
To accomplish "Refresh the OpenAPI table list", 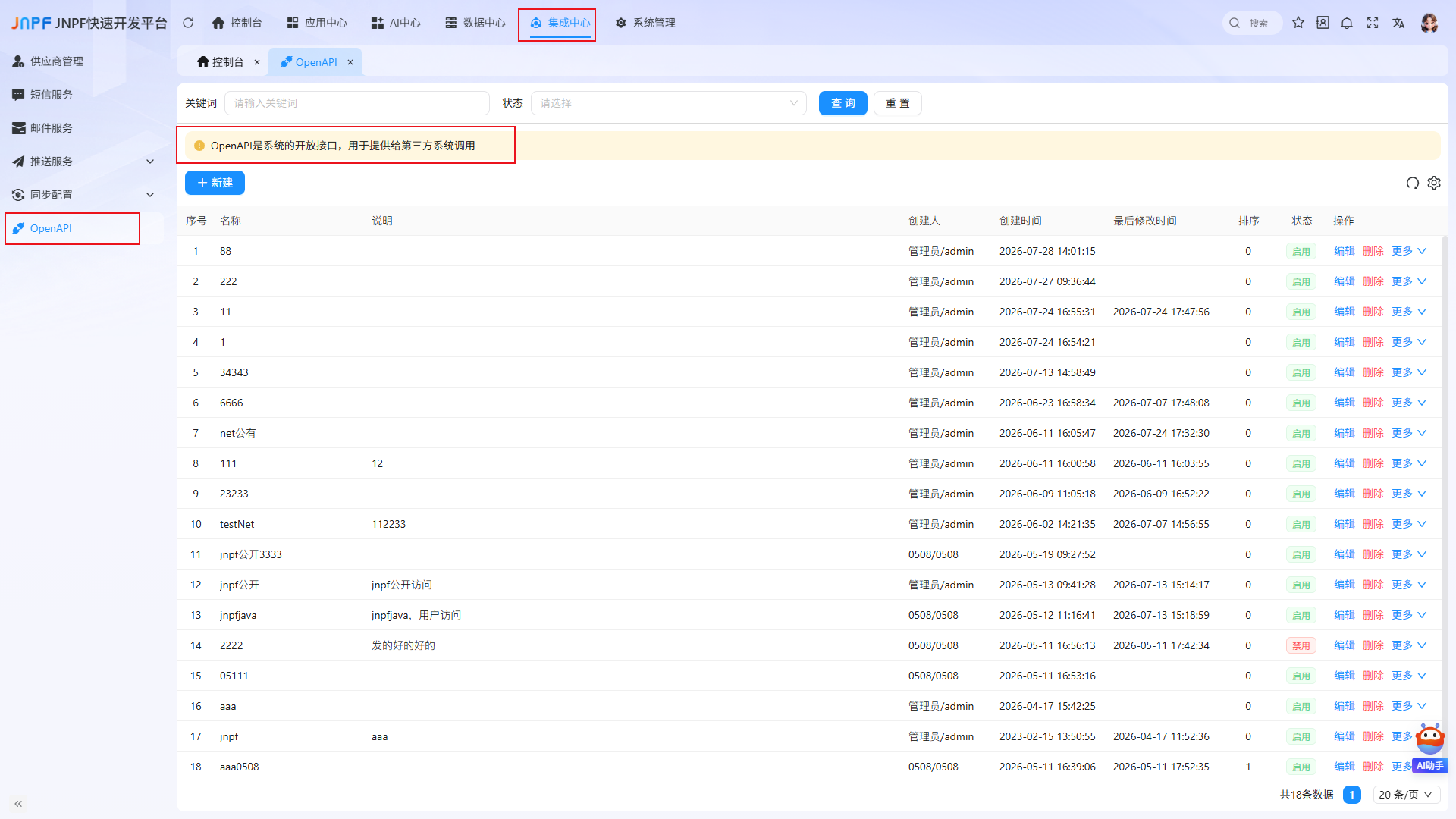I will click(x=1412, y=183).
